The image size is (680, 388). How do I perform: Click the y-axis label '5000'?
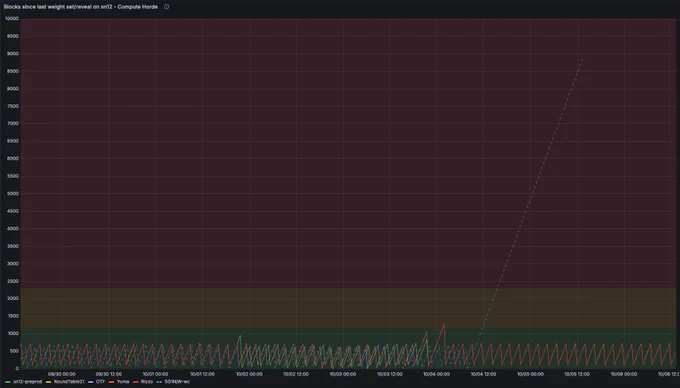coord(13,194)
